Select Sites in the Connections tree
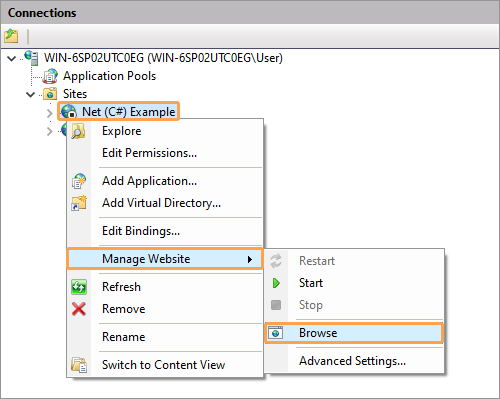The image size is (500, 399). pyautogui.click(x=75, y=94)
